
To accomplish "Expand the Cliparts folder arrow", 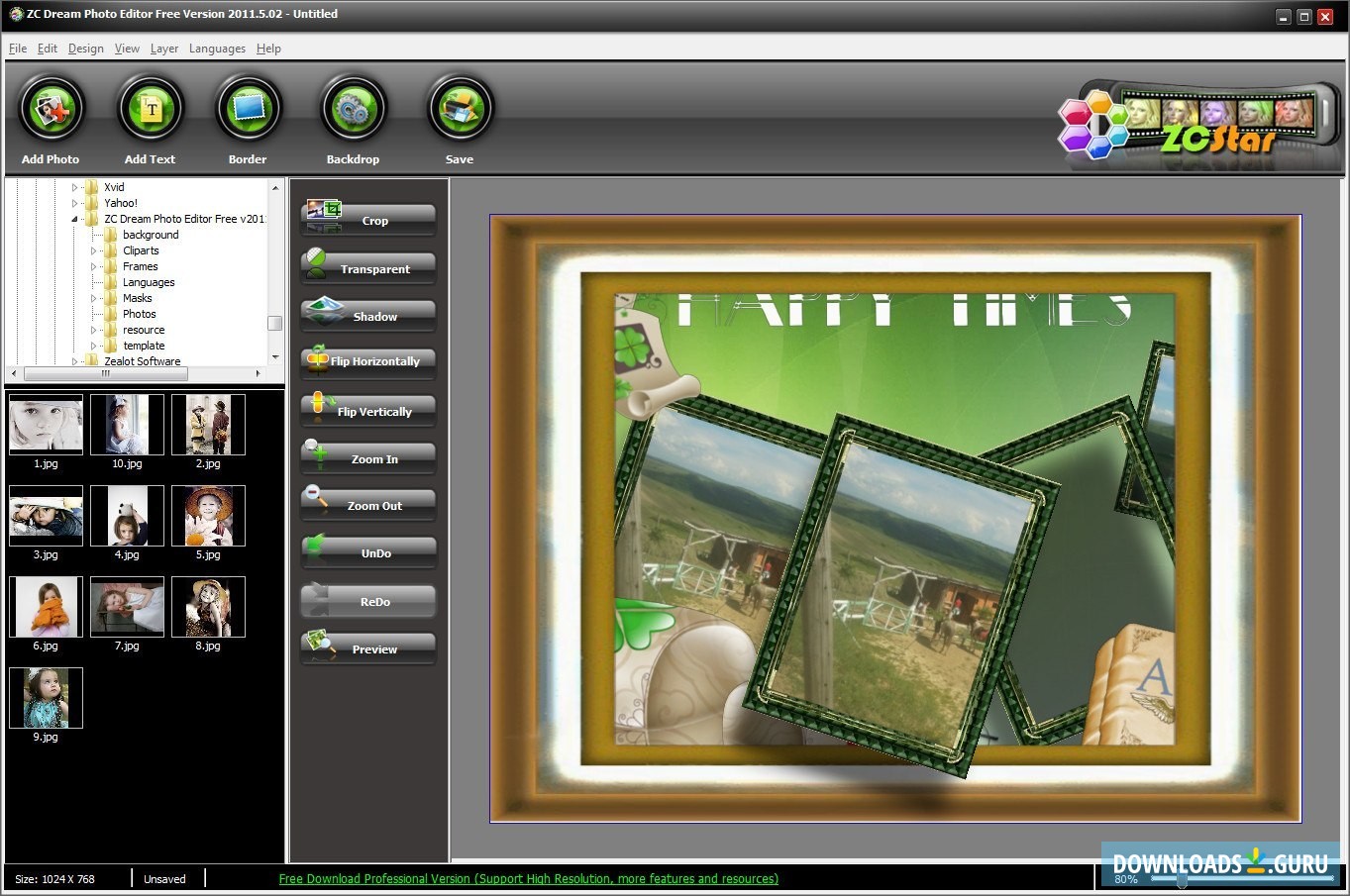I will [93, 250].
